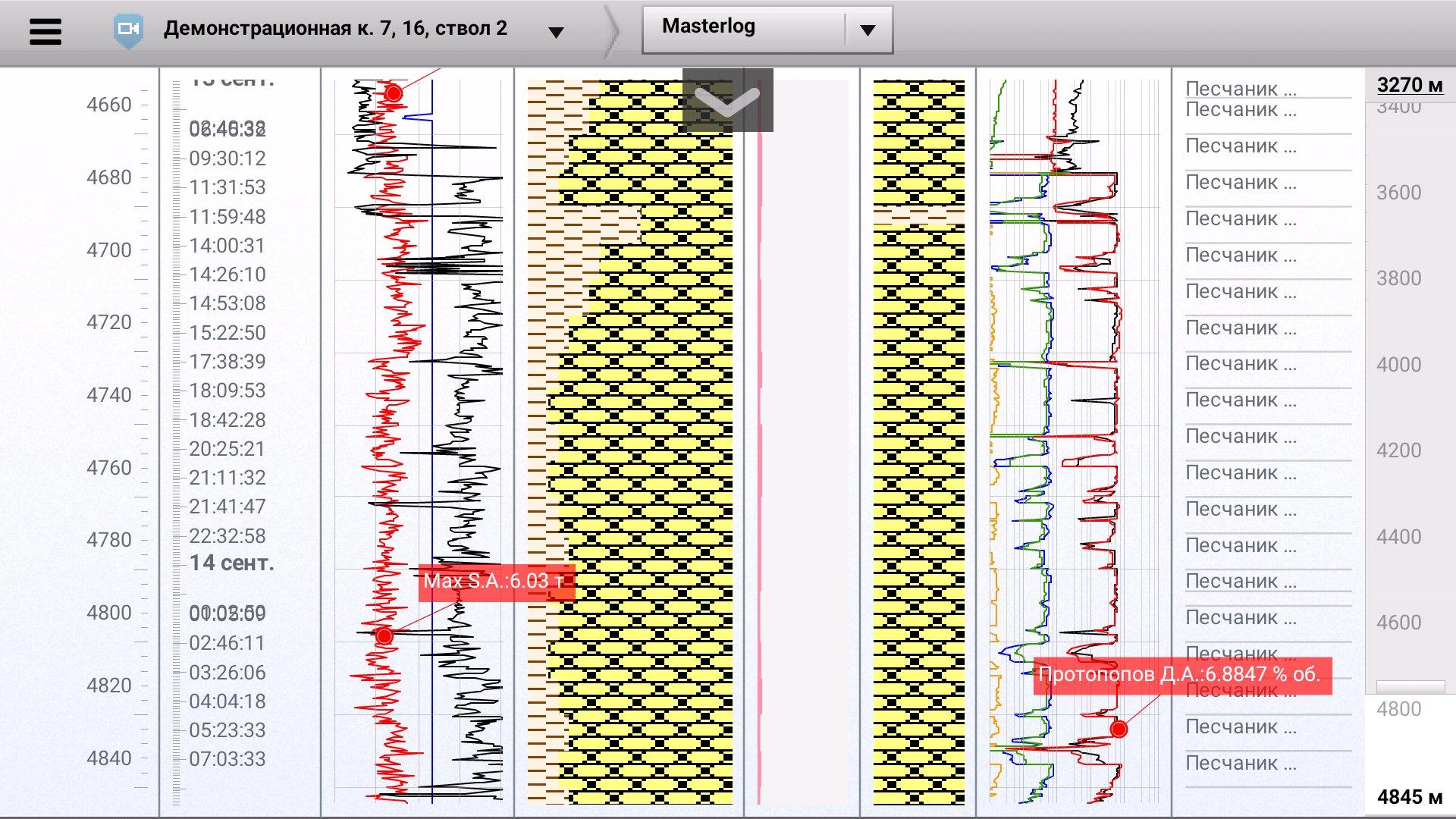This screenshot has width=1456, height=819.
Task: Expand the well selector dropdown arrow
Action: coord(556,32)
